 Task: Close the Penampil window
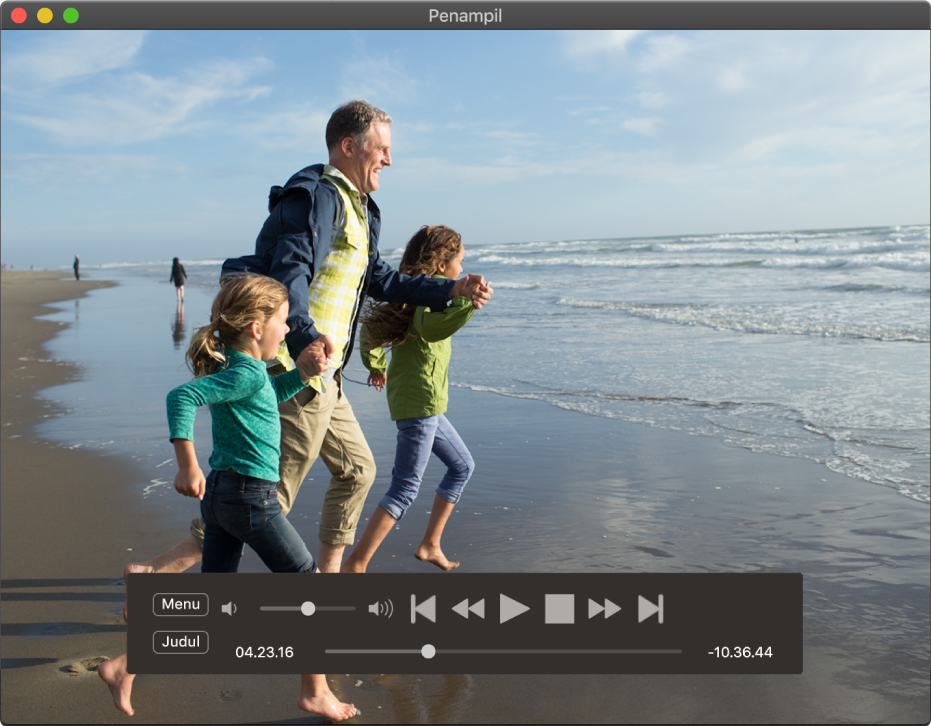coord(19,15)
